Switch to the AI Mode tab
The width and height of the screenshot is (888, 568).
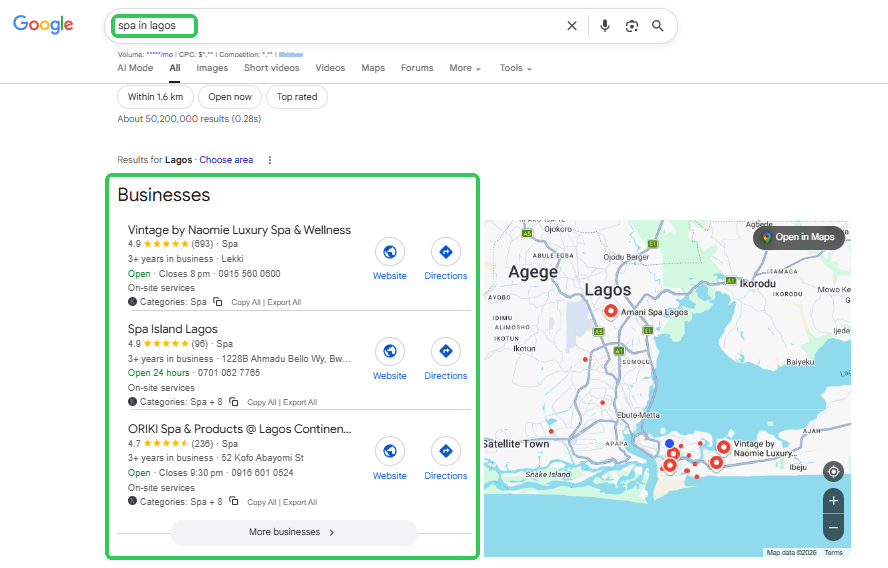pos(135,68)
